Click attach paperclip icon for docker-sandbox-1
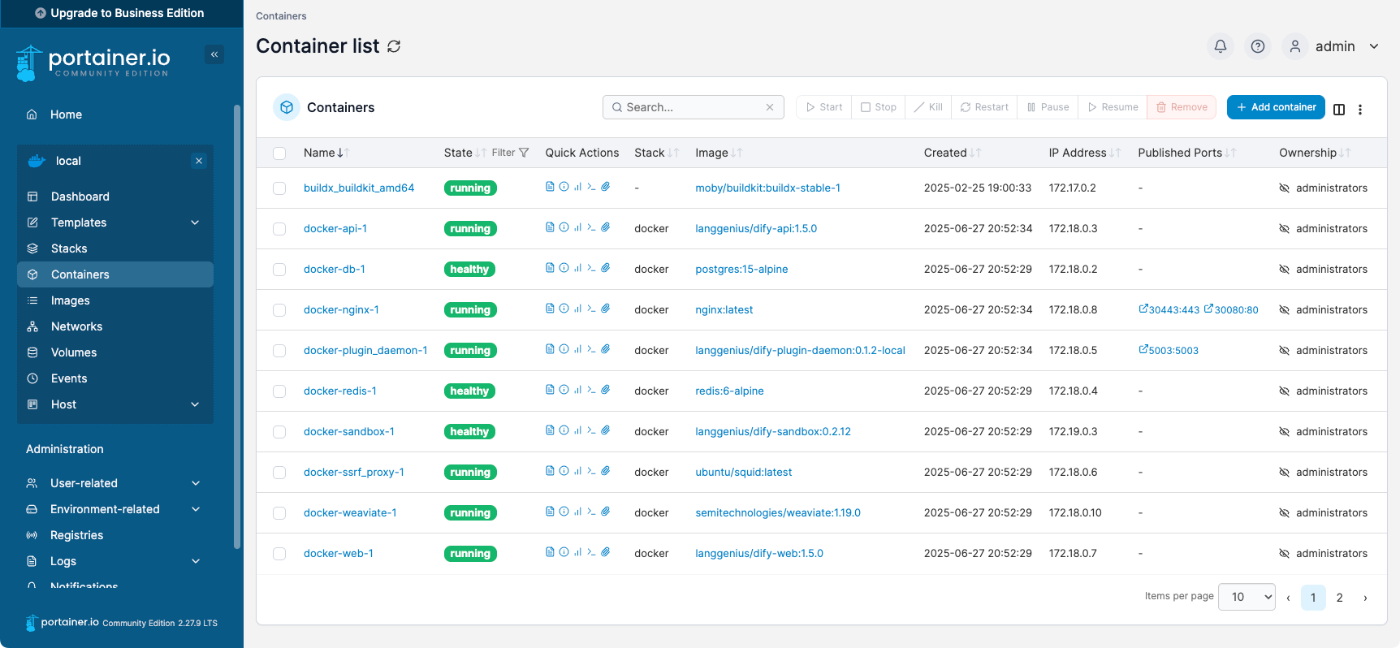 (x=605, y=431)
